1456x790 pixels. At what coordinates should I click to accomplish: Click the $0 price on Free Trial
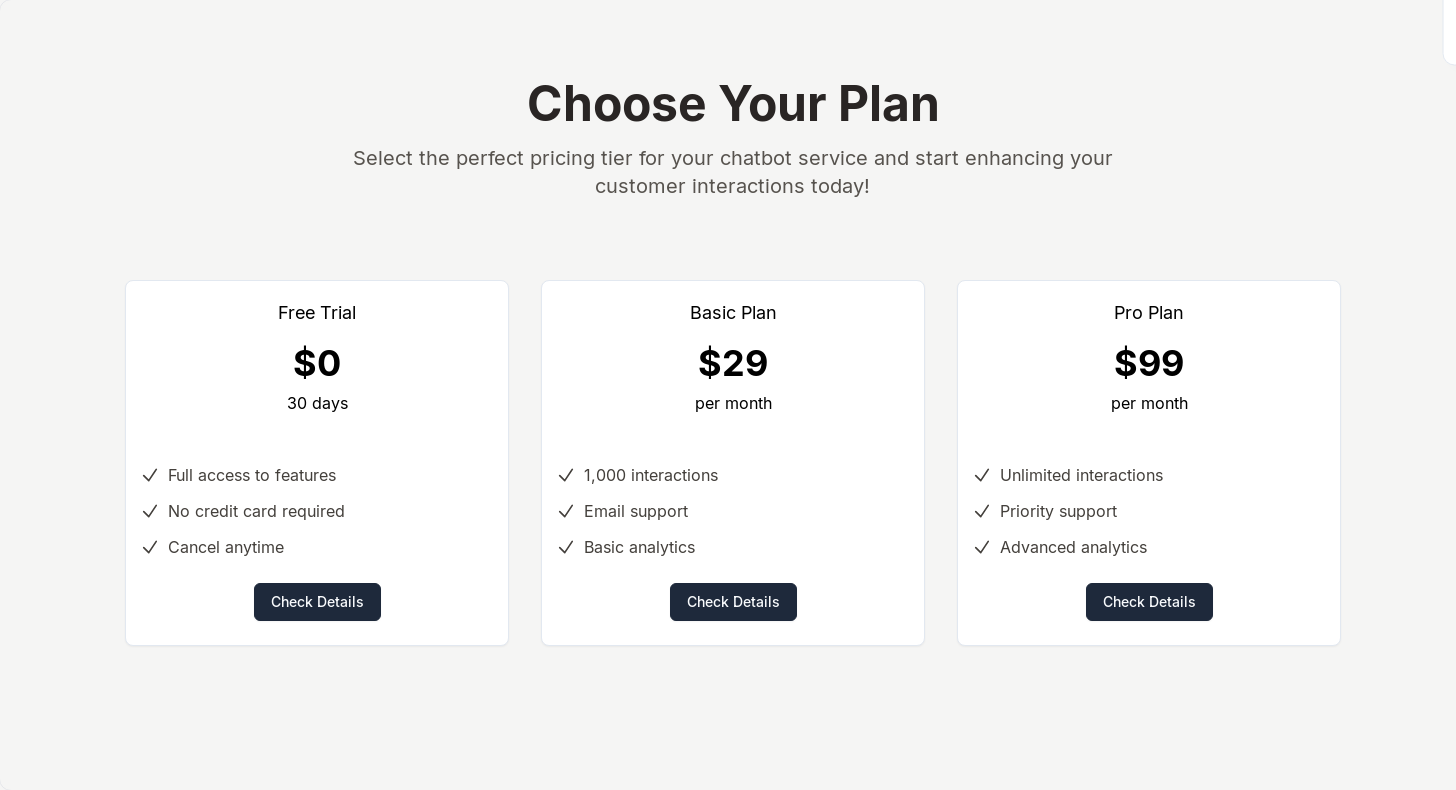pos(317,363)
